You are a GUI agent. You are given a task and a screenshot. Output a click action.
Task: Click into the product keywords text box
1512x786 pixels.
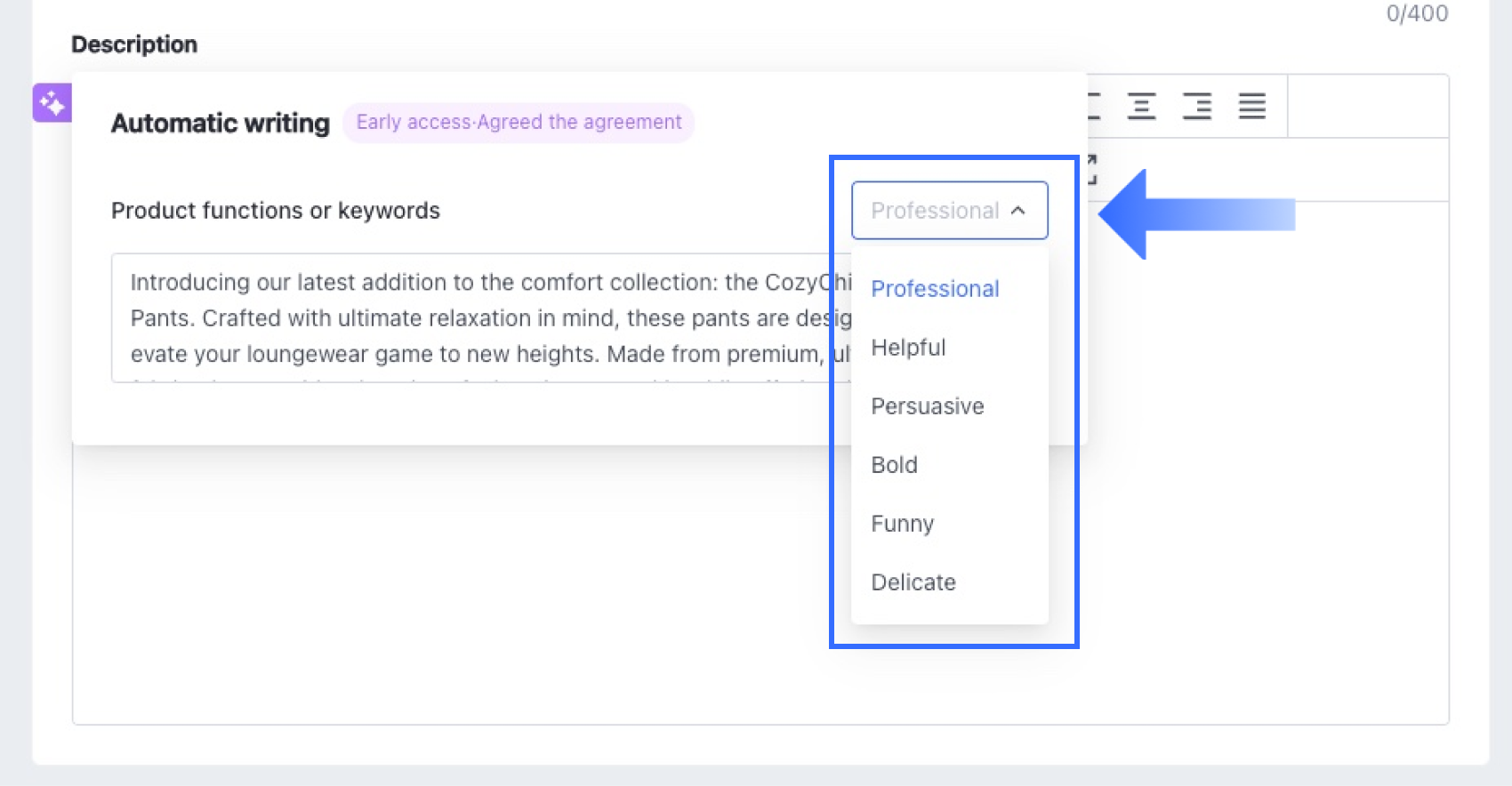pyautogui.click(x=471, y=317)
